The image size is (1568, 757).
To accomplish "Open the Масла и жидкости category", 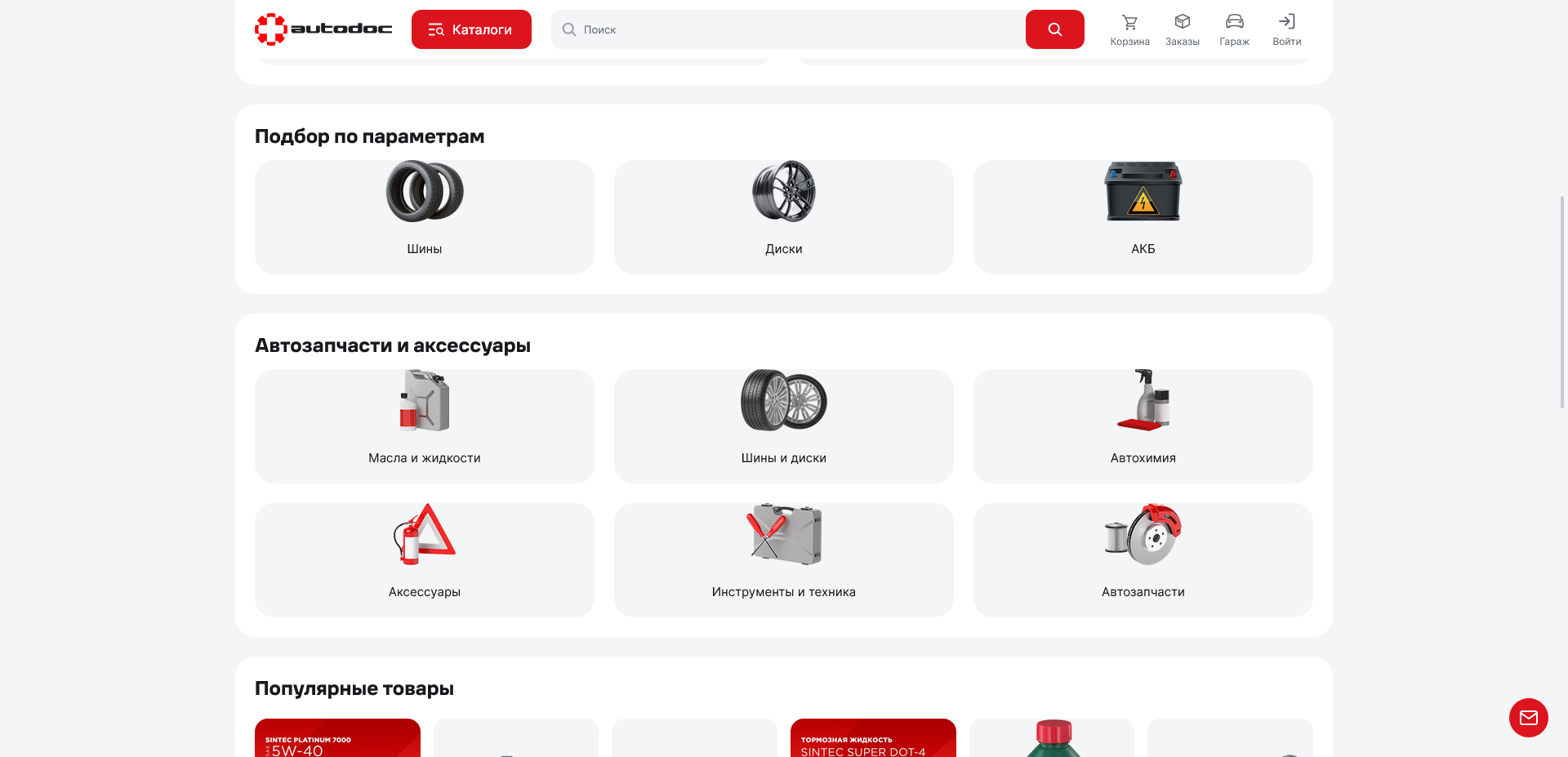I will tap(425, 425).
